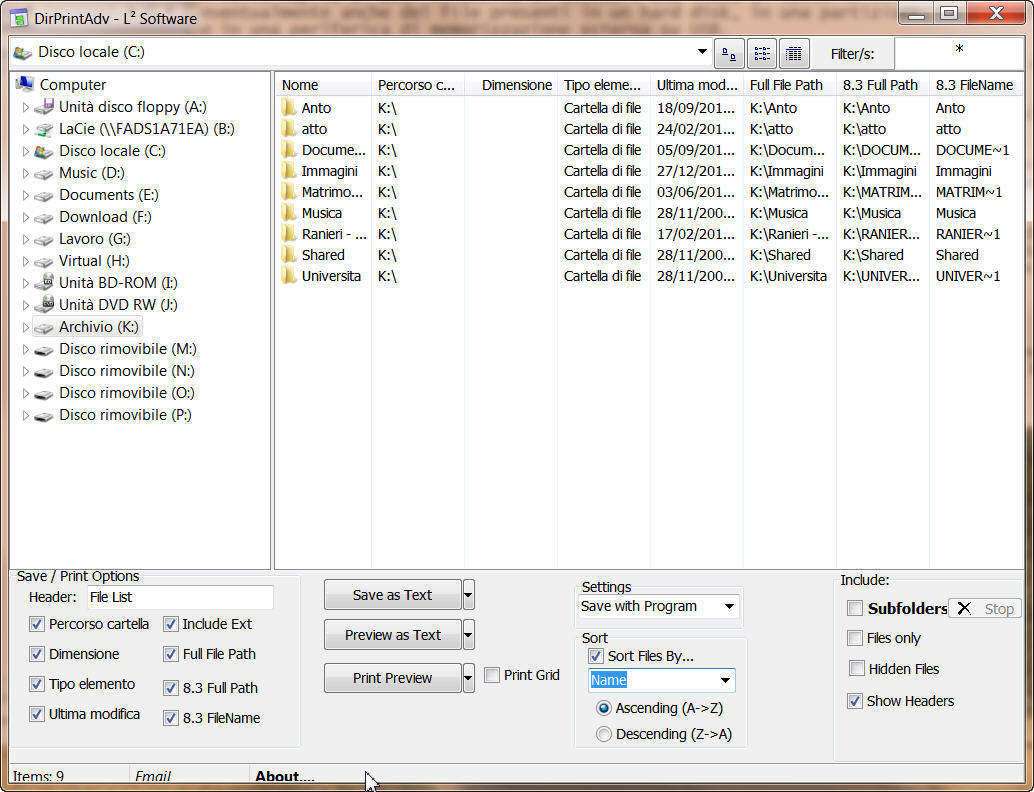Viewport: 1034px width, 792px height.
Task: Click the Music (D:) drive icon
Action: point(44,173)
